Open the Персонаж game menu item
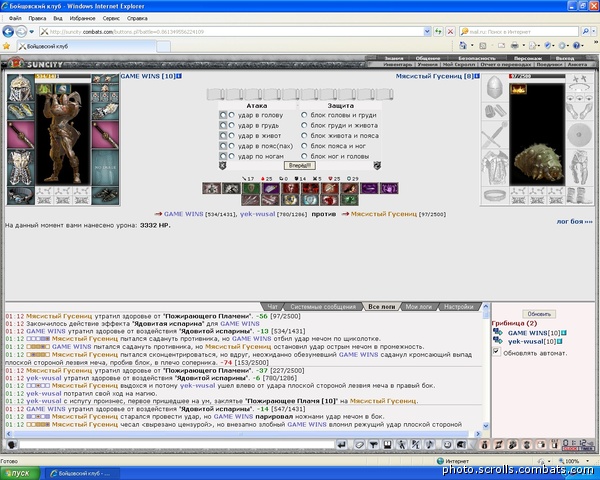600x480 pixels. pyautogui.click(x=528, y=59)
